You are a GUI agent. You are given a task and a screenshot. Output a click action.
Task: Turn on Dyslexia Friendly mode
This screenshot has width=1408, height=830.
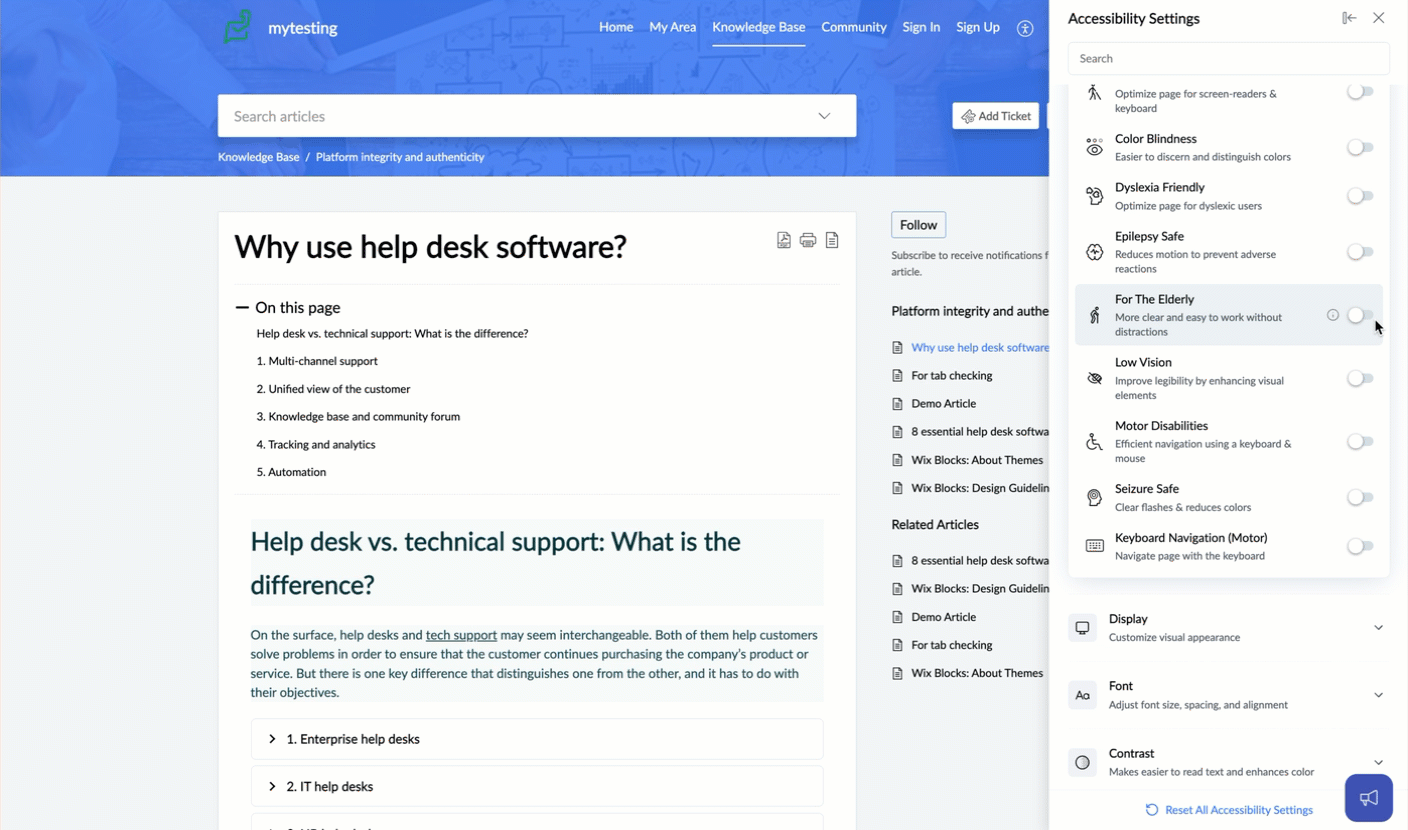click(x=1360, y=196)
